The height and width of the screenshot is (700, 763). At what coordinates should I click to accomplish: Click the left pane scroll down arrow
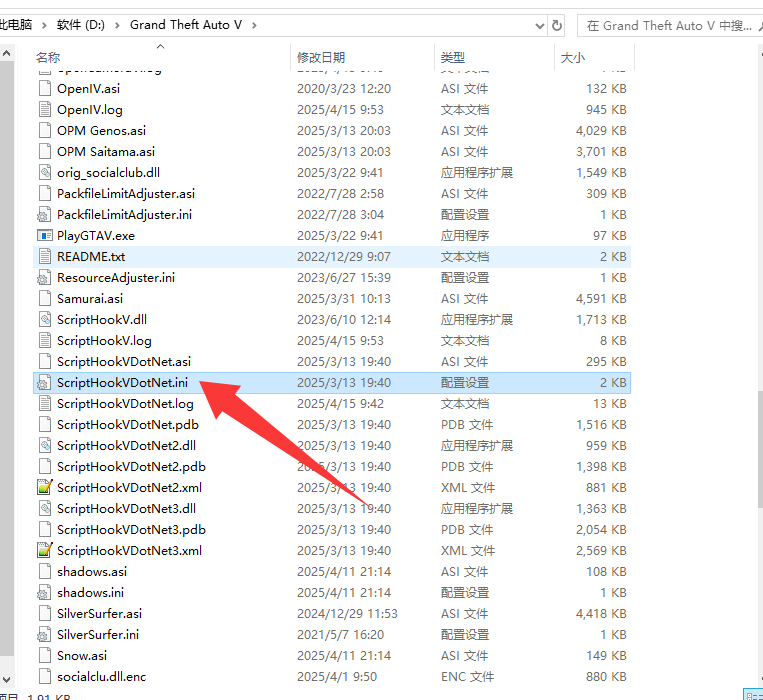[7, 679]
